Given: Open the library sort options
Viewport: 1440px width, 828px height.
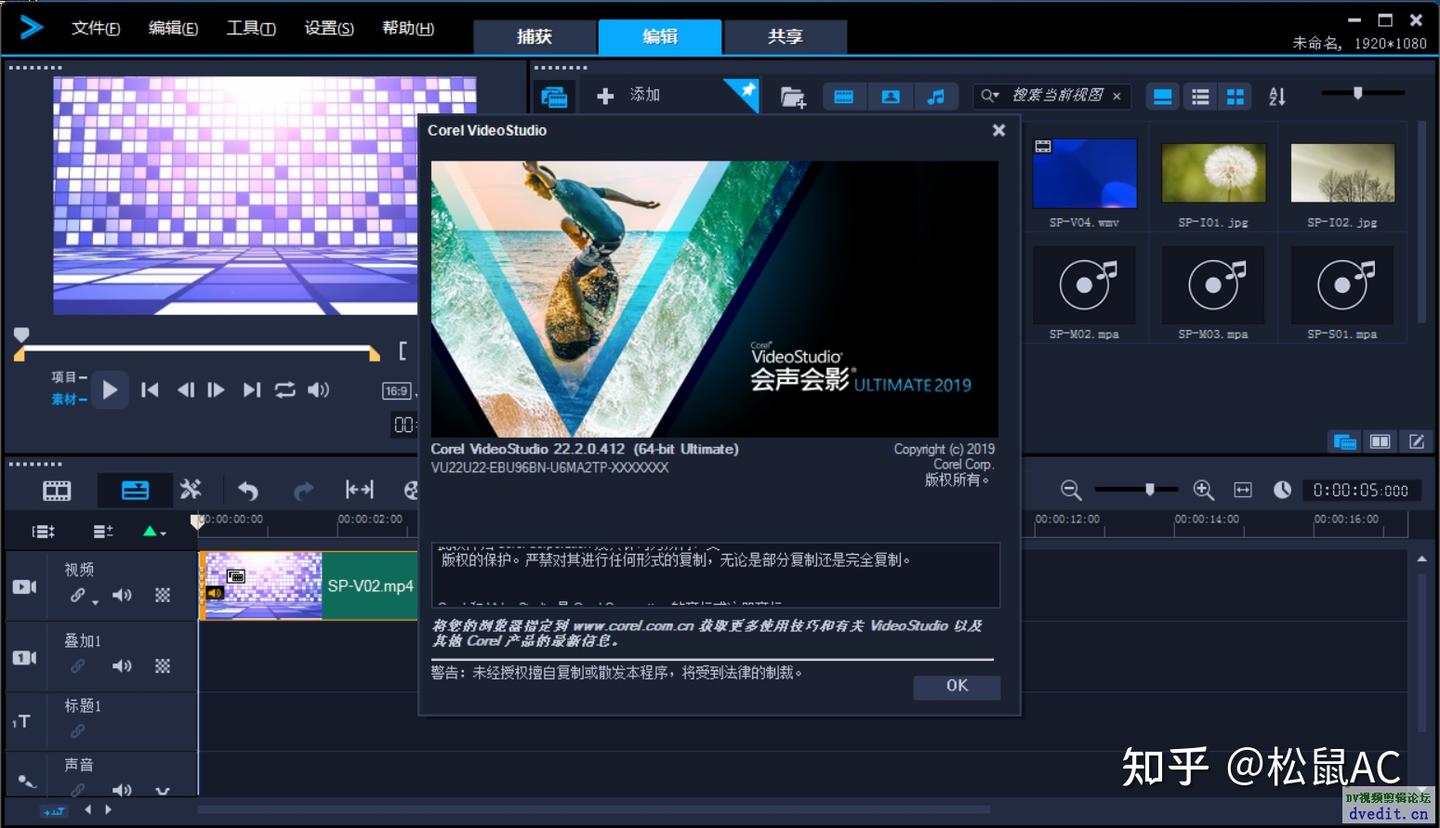Looking at the screenshot, I should 1277,96.
